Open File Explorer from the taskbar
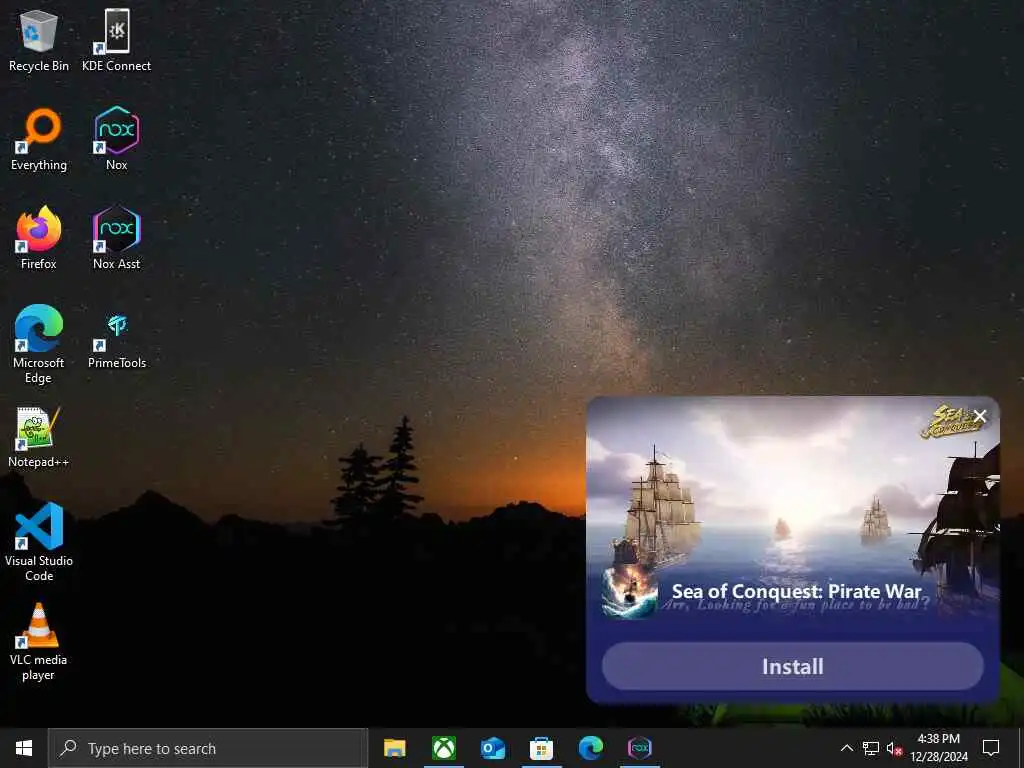1024x768 pixels. pyautogui.click(x=394, y=748)
